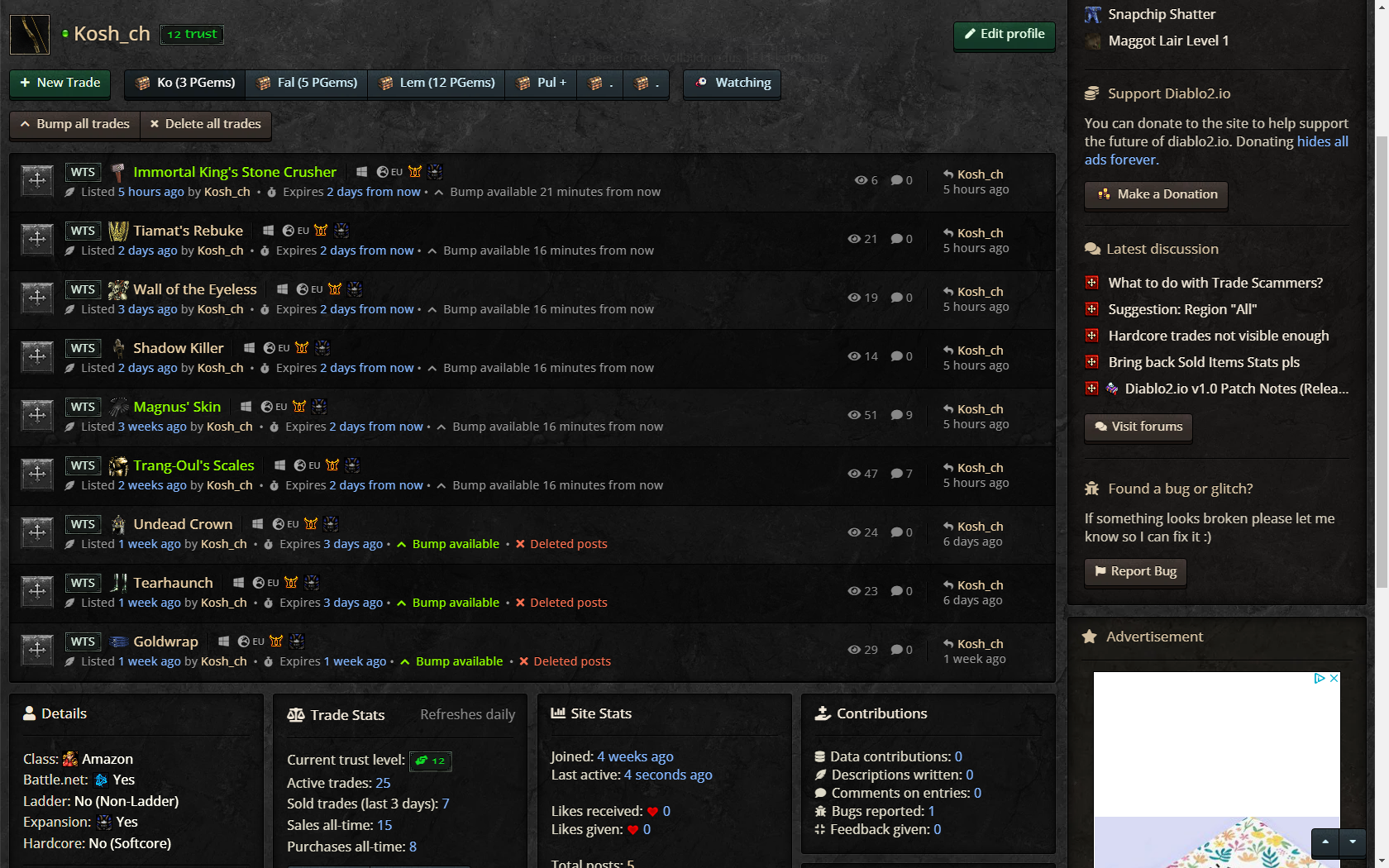This screenshot has width=1389, height=868.
Task: Open the Ko (3 PGems) tab
Action: [x=185, y=83]
